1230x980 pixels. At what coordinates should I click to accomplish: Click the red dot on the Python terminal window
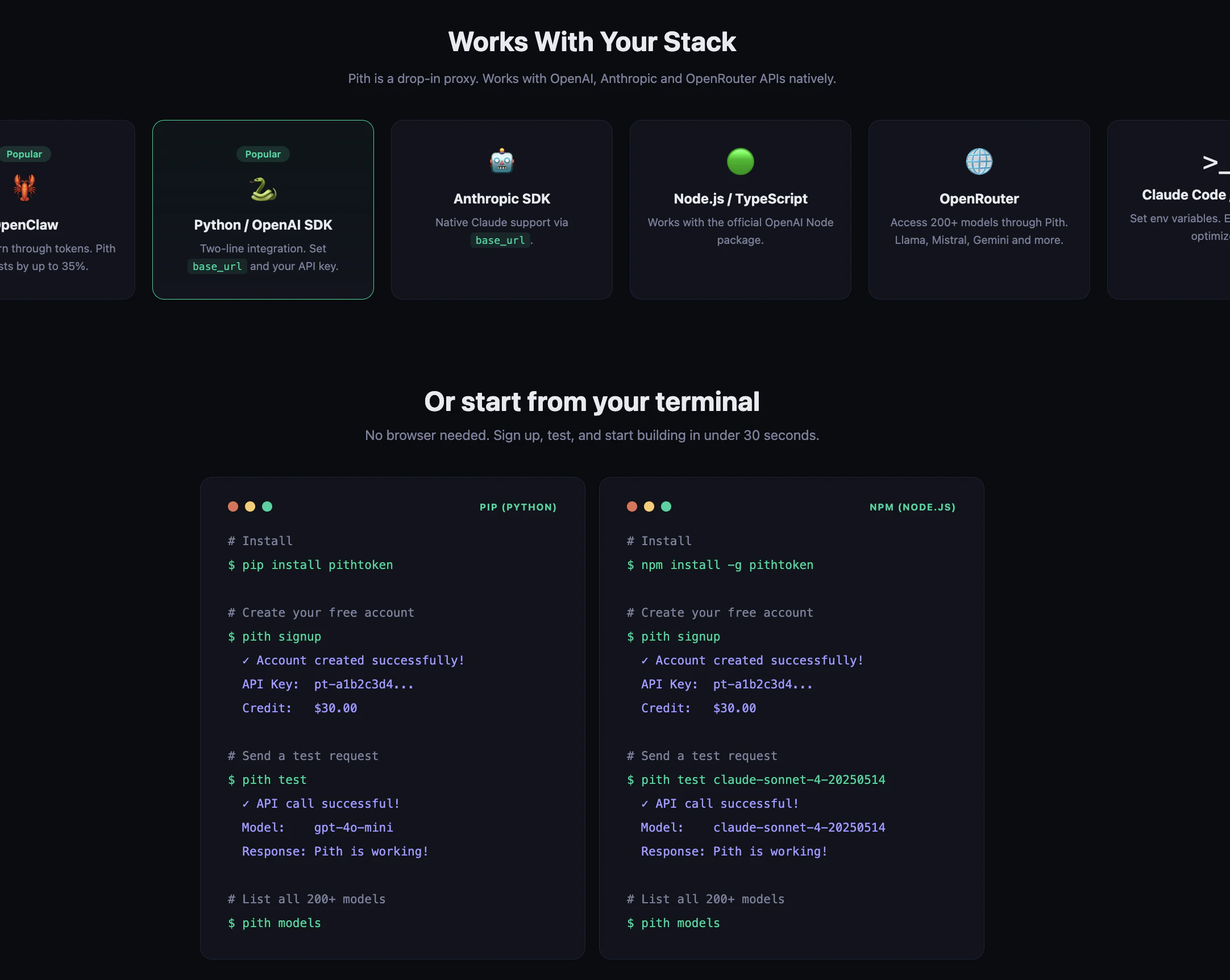point(233,506)
